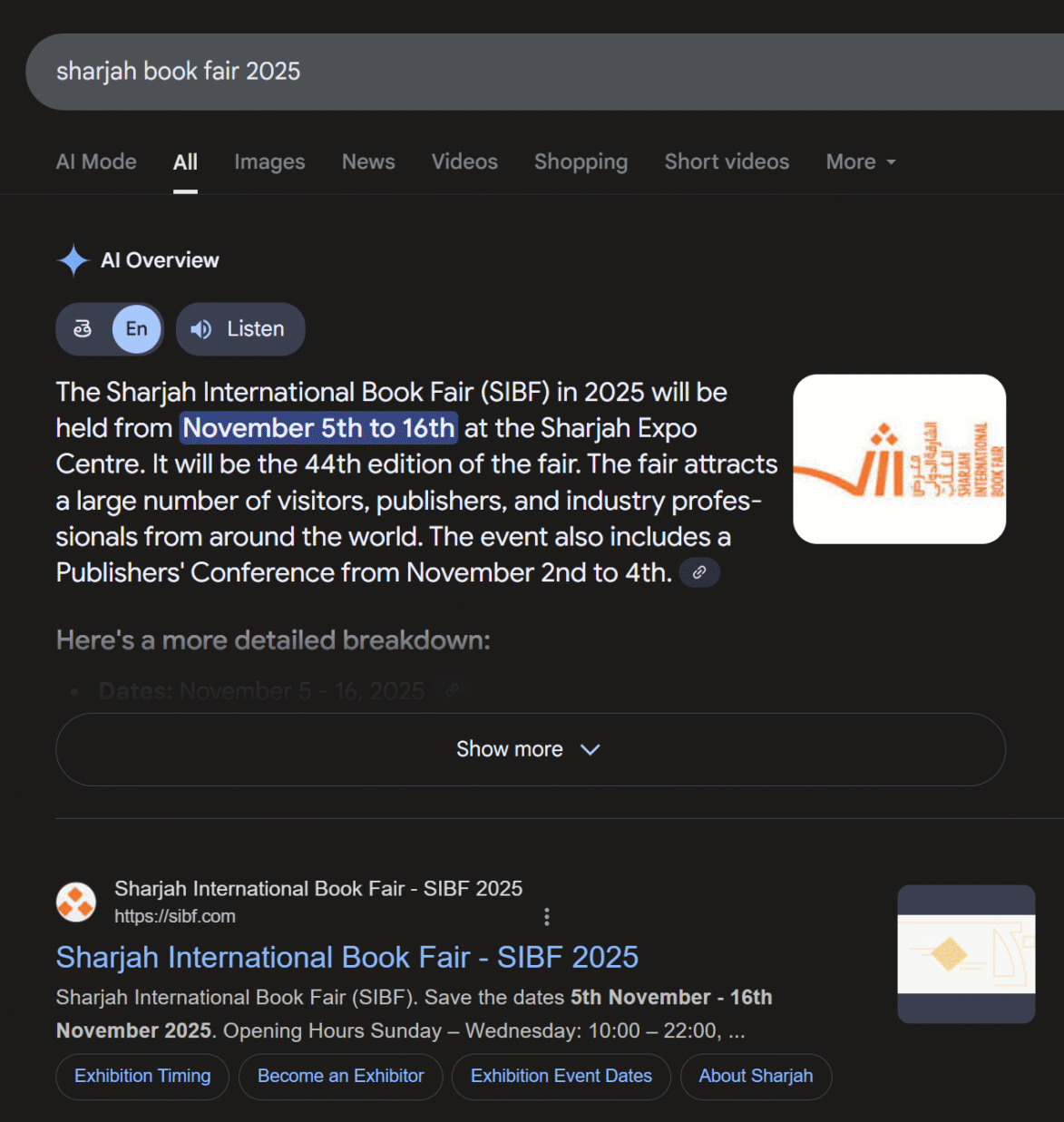Go to the Shopping tab
This screenshot has height=1122, width=1064.
(x=581, y=161)
